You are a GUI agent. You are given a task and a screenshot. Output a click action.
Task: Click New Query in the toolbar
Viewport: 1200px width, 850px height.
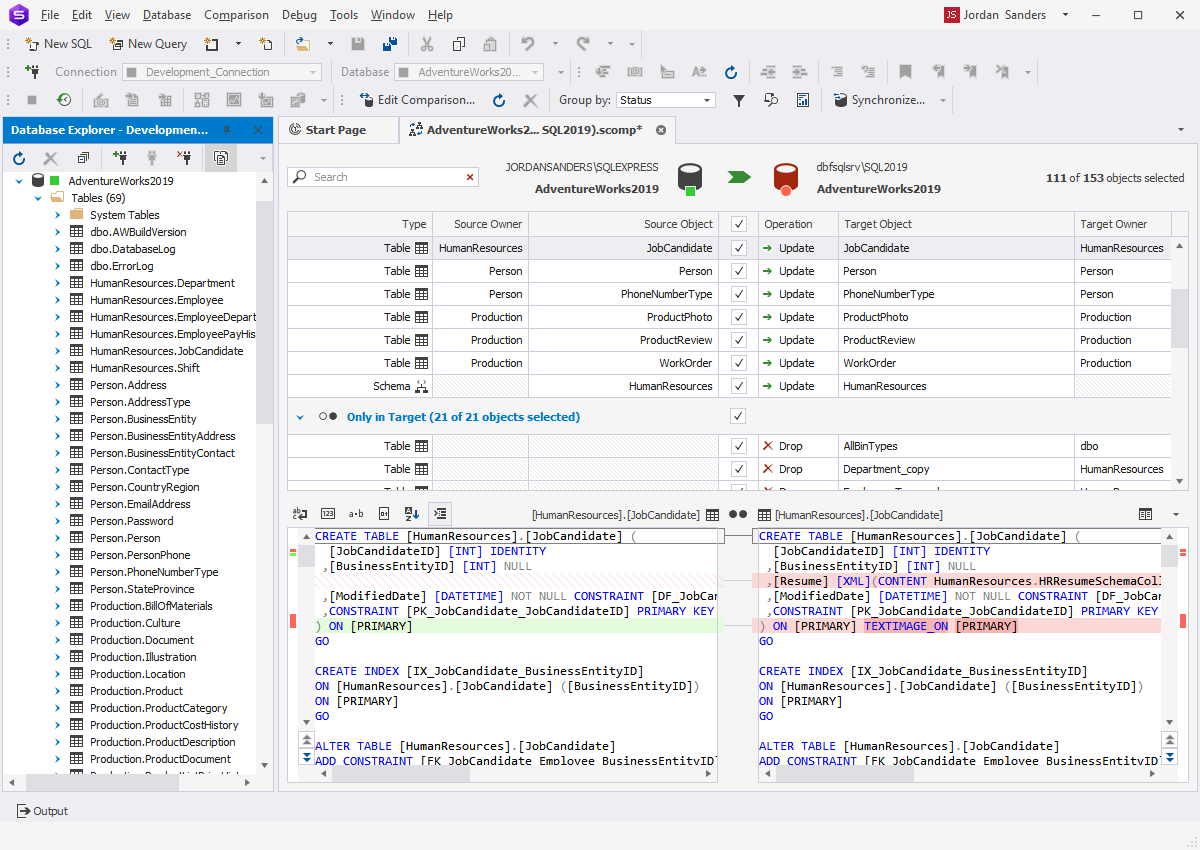point(148,43)
